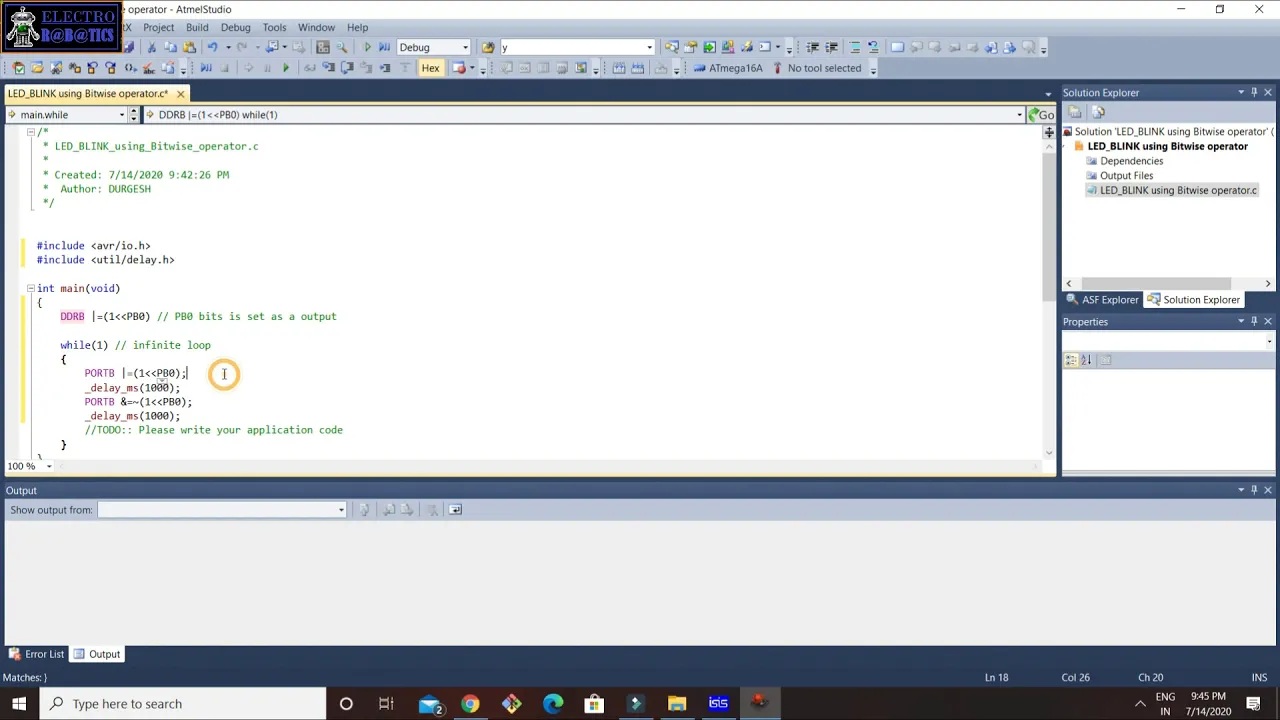Click the pin icon of the Output panel

click(1254, 490)
